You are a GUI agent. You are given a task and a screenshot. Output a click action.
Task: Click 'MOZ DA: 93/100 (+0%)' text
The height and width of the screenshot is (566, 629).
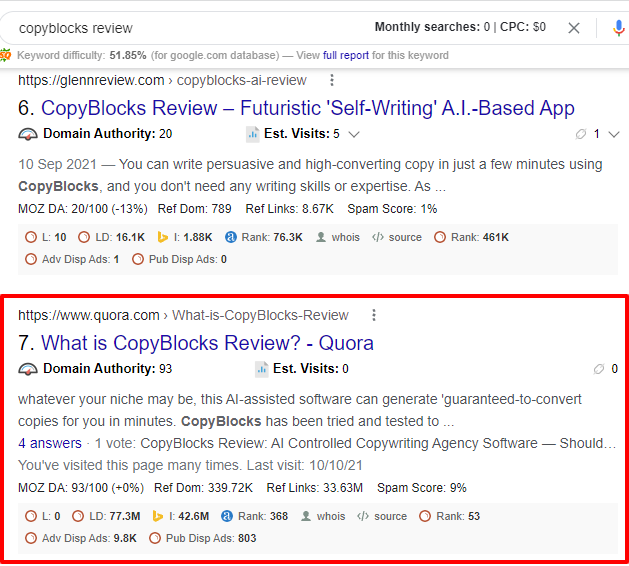point(81,488)
